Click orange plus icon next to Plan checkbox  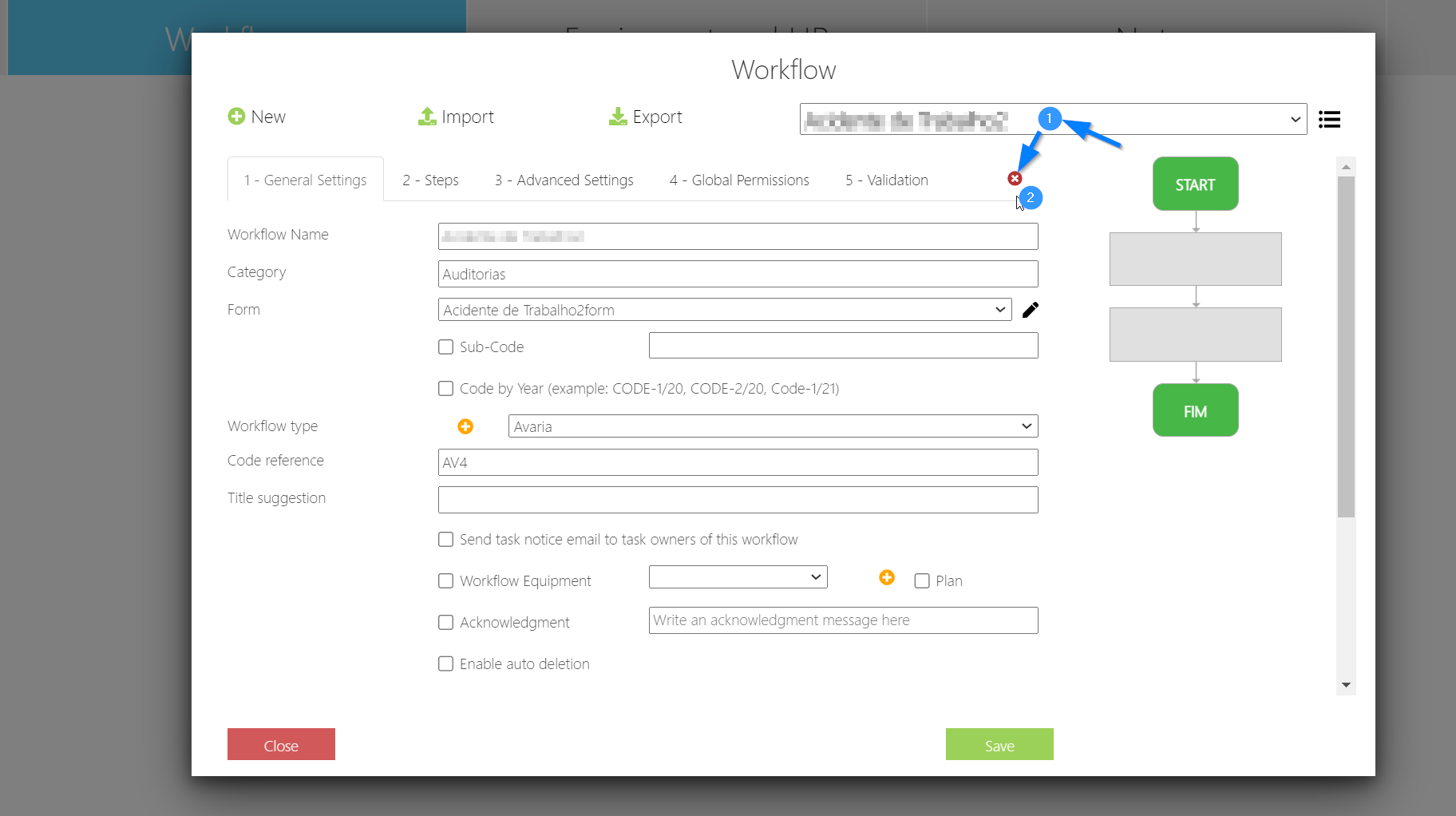pos(887,577)
